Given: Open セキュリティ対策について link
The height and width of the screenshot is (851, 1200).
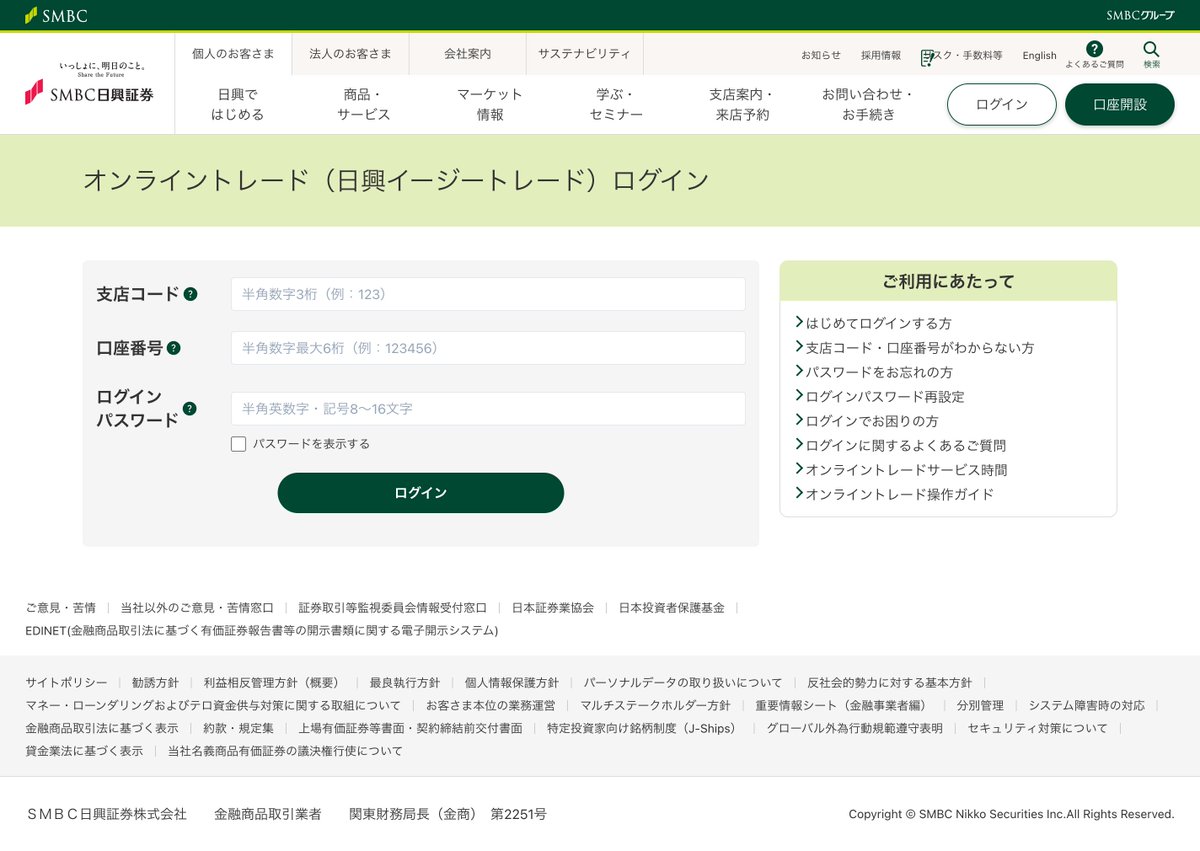Looking at the screenshot, I should 1037,728.
